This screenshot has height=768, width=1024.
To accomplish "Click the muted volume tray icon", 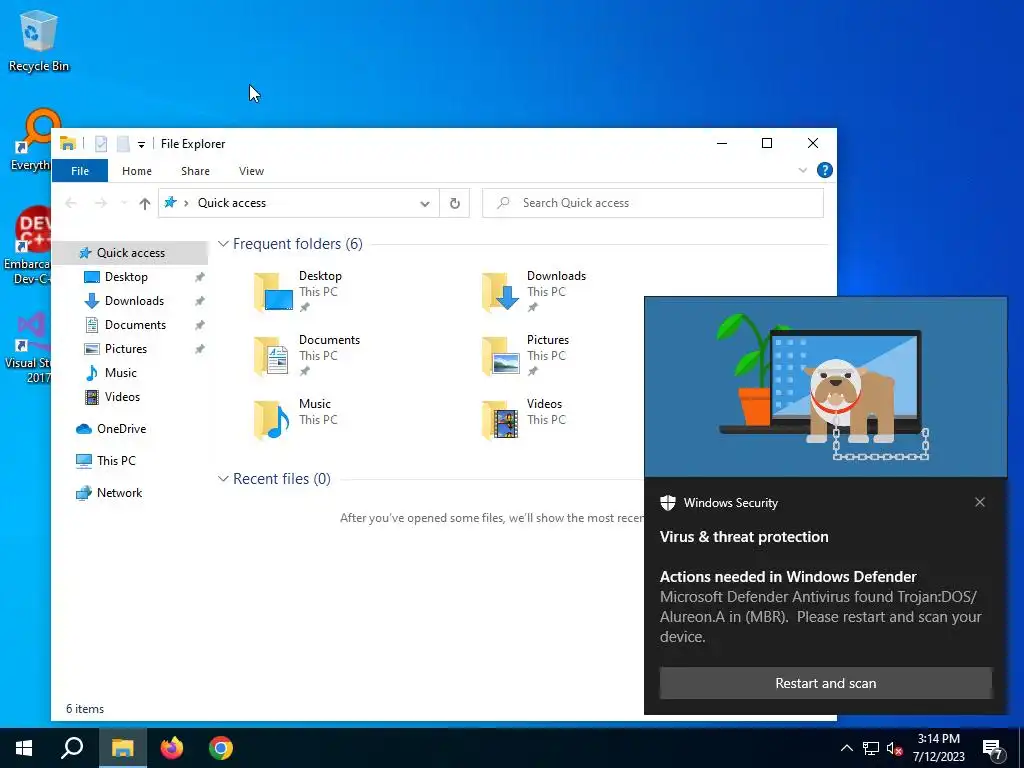I will click(895, 748).
